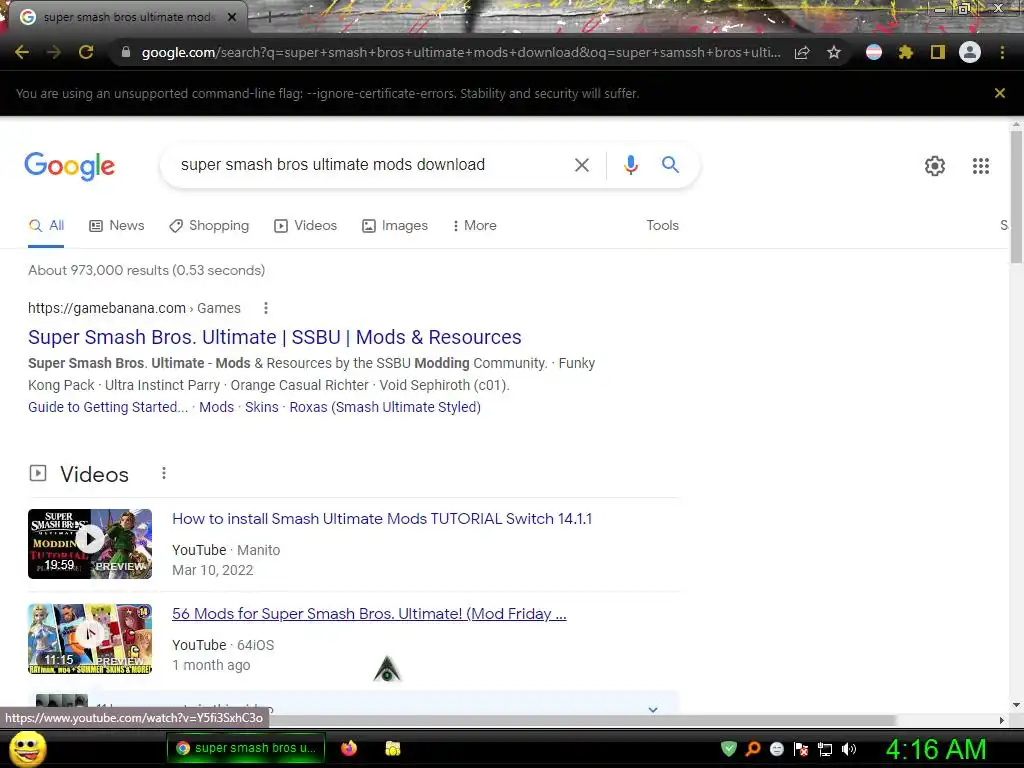Bookmark this page with the star
Image resolution: width=1024 pixels, height=768 pixels.
pos(834,52)
